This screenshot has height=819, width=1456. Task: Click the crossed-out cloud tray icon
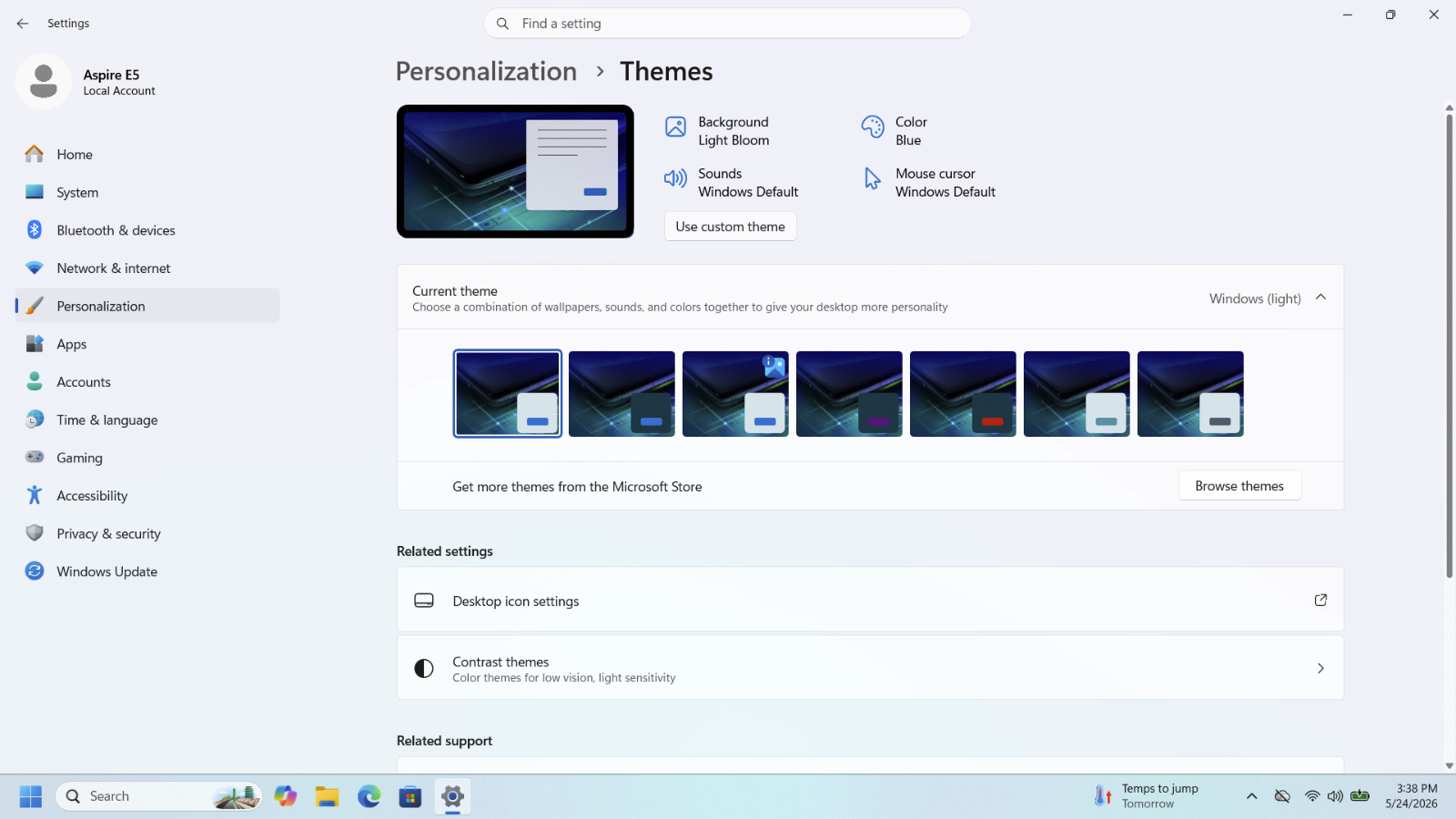[1282, 796]
